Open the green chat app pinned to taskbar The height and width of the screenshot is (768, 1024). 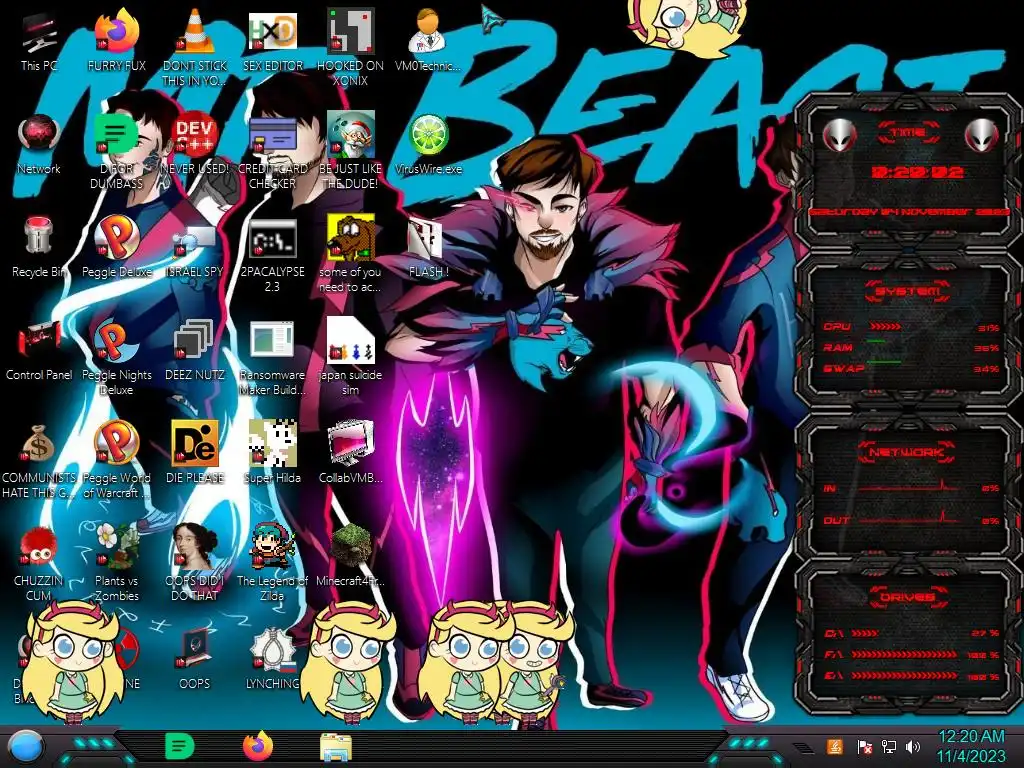point(180,746)
